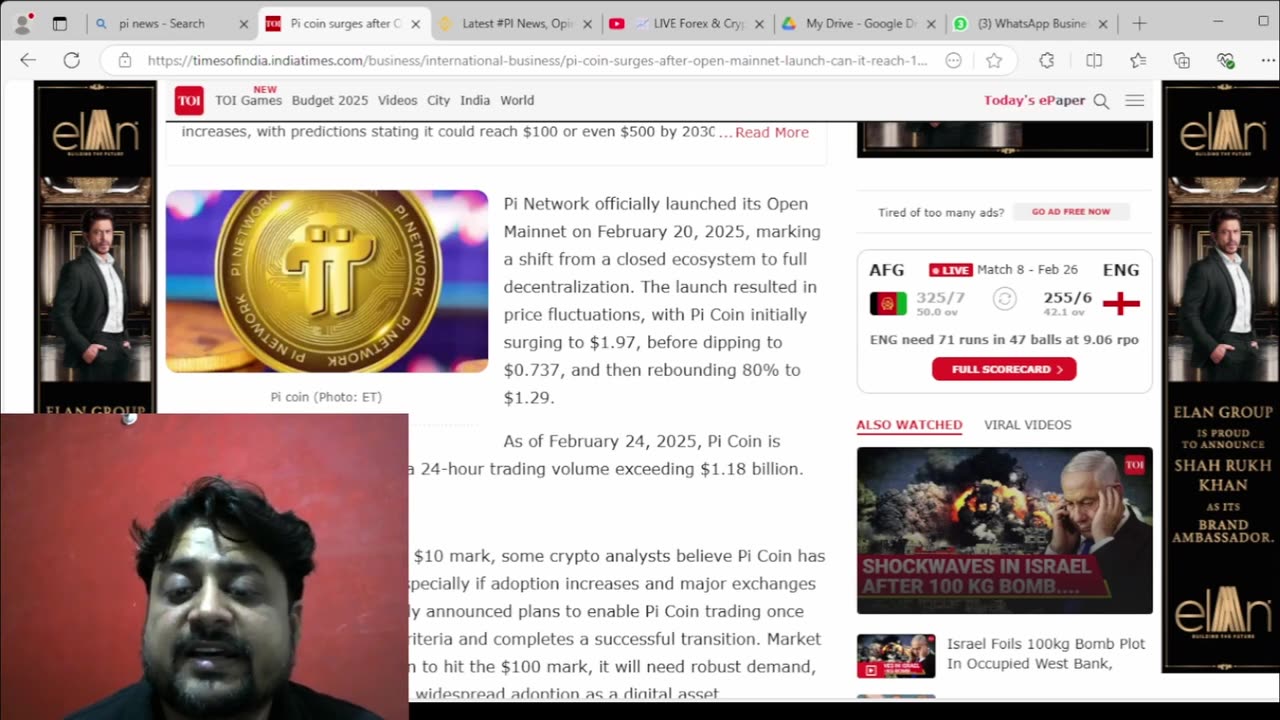1280x720 pixels.
Task: Open Today's ePaper link
Action: tap(1034, 100)
